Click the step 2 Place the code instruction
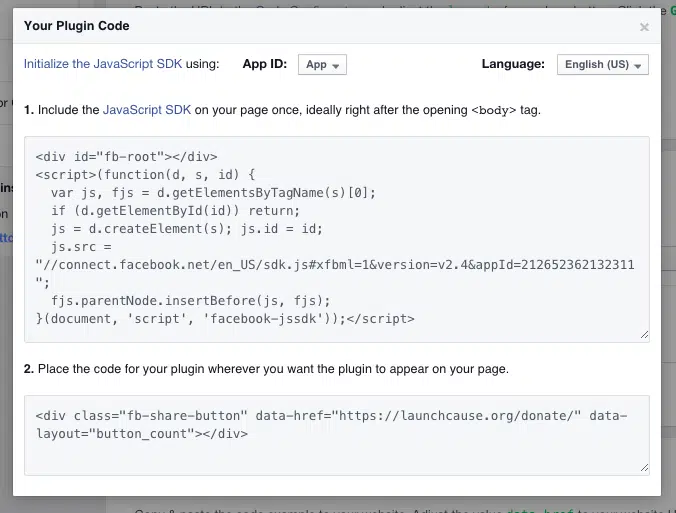This screenshot has height=513, width=676. (266, 369)
